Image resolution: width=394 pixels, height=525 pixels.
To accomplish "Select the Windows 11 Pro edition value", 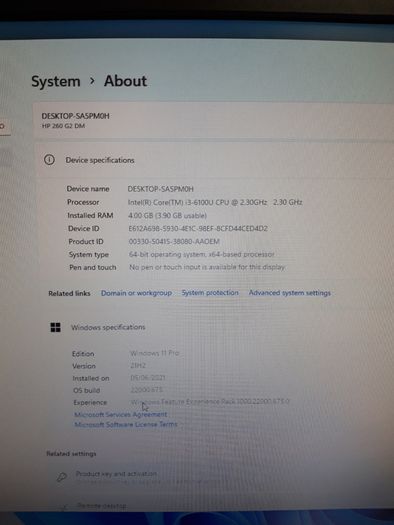I will pos(154,353).
